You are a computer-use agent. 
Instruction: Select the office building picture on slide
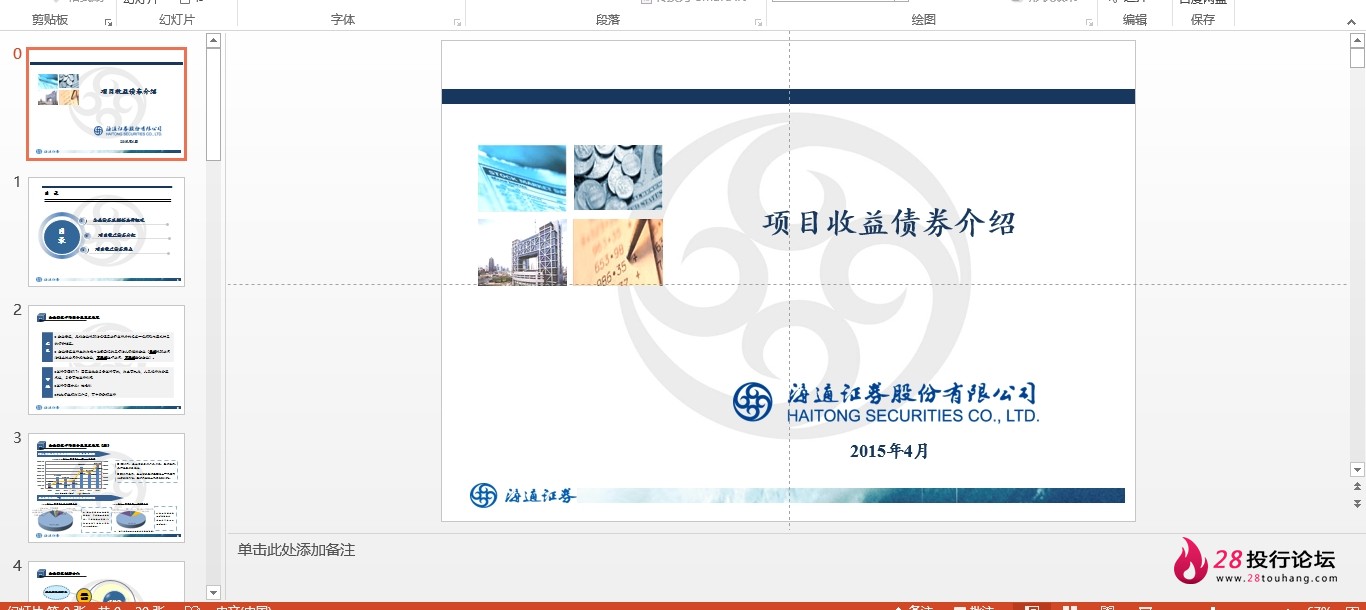522,253
